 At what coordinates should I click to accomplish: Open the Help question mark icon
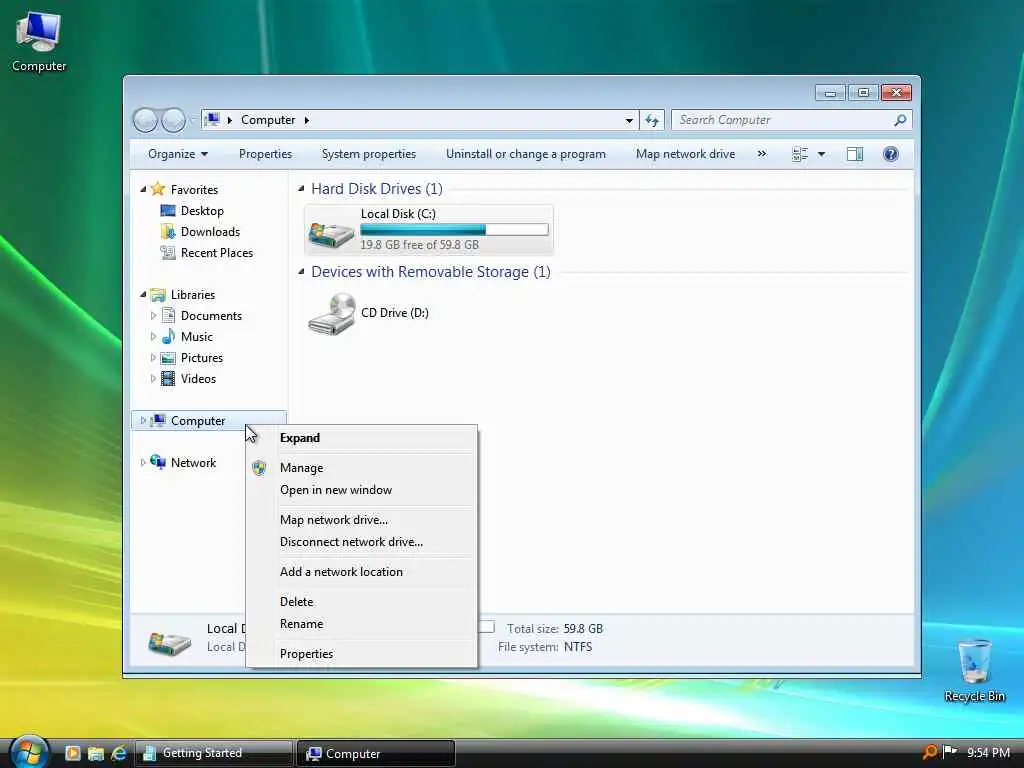click(890, 154)
